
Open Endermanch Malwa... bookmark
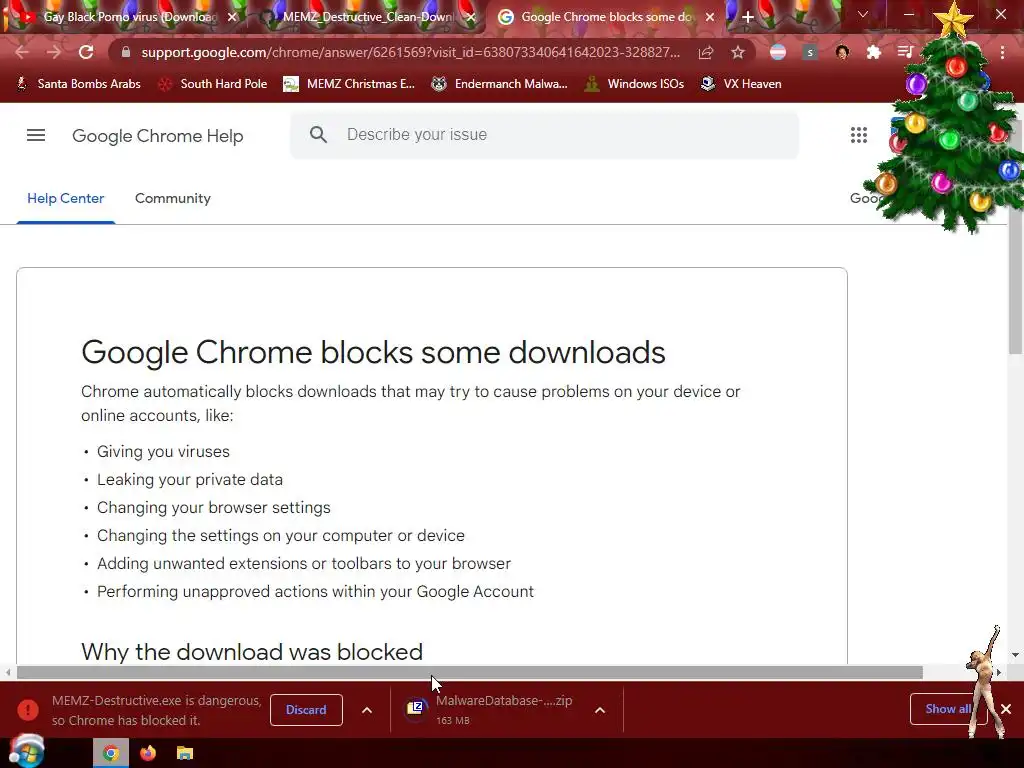[x=500, y=84]
